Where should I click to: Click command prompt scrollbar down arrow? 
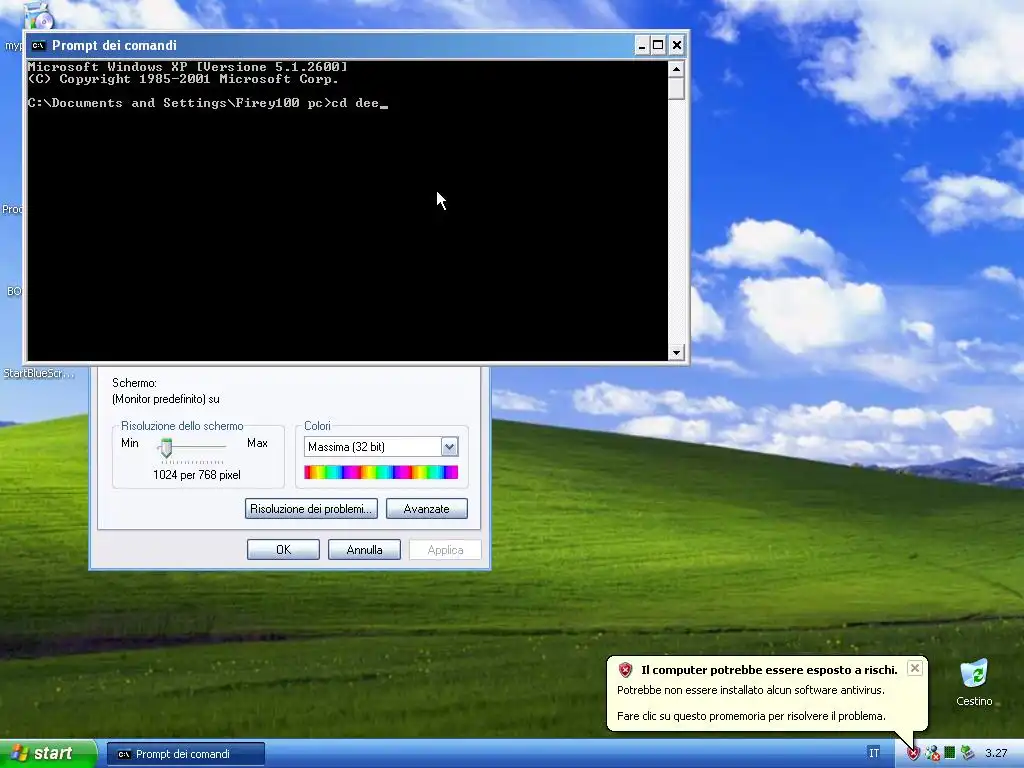(x=676, y=352)
